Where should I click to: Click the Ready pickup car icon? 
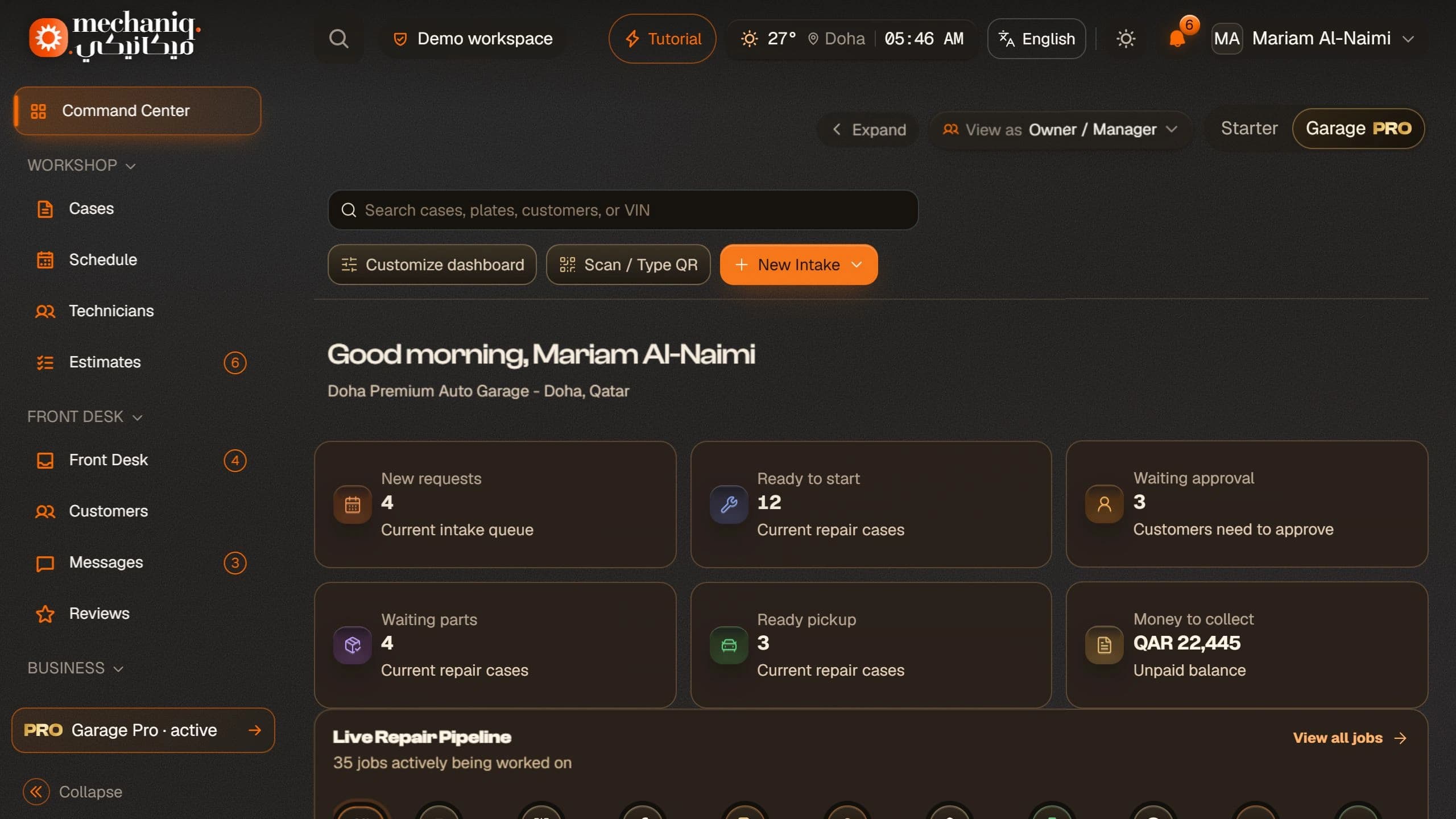(x=729, y=645)
